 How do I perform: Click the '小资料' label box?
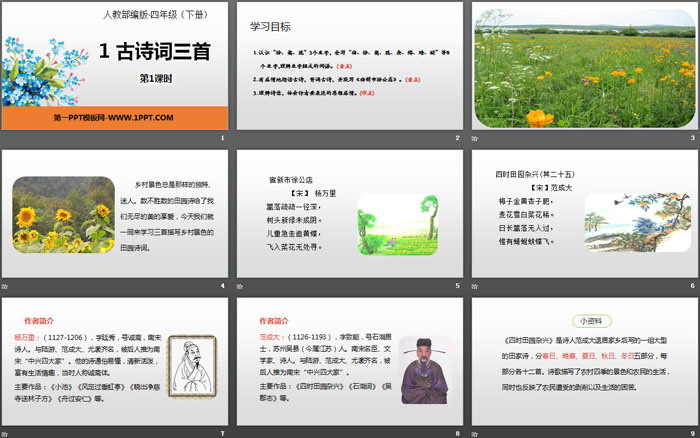pyautogui.click(x=583, y=320)
